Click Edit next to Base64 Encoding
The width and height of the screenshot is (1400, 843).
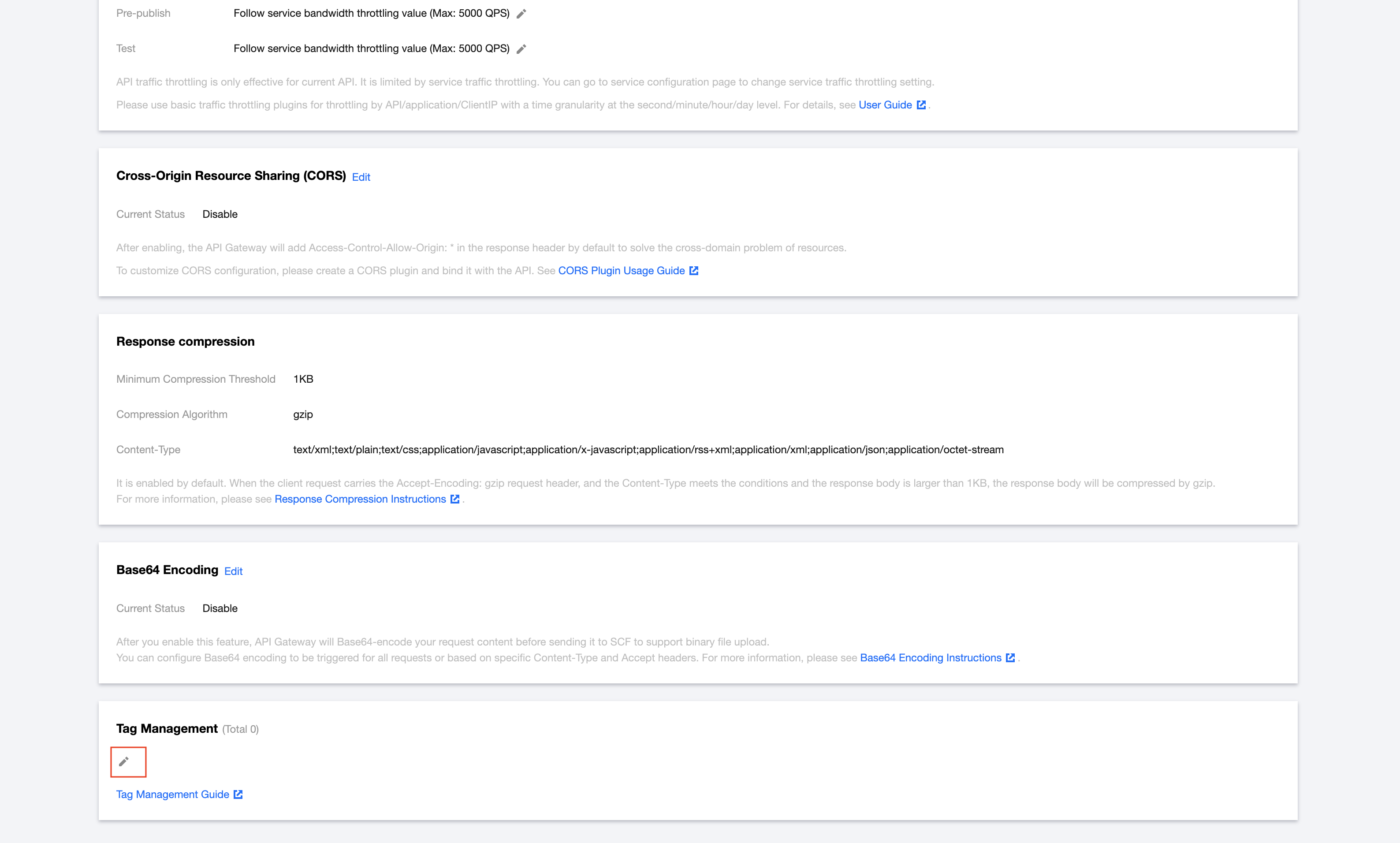point(234,571)
